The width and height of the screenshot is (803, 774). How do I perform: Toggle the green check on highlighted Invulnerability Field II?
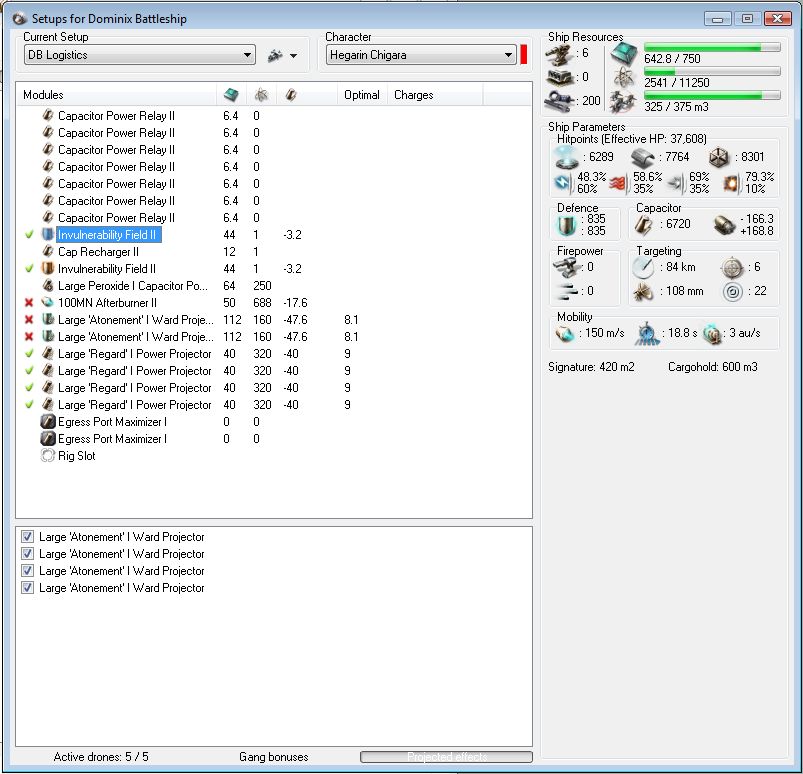pyautogui.click(x=29, y=235)
